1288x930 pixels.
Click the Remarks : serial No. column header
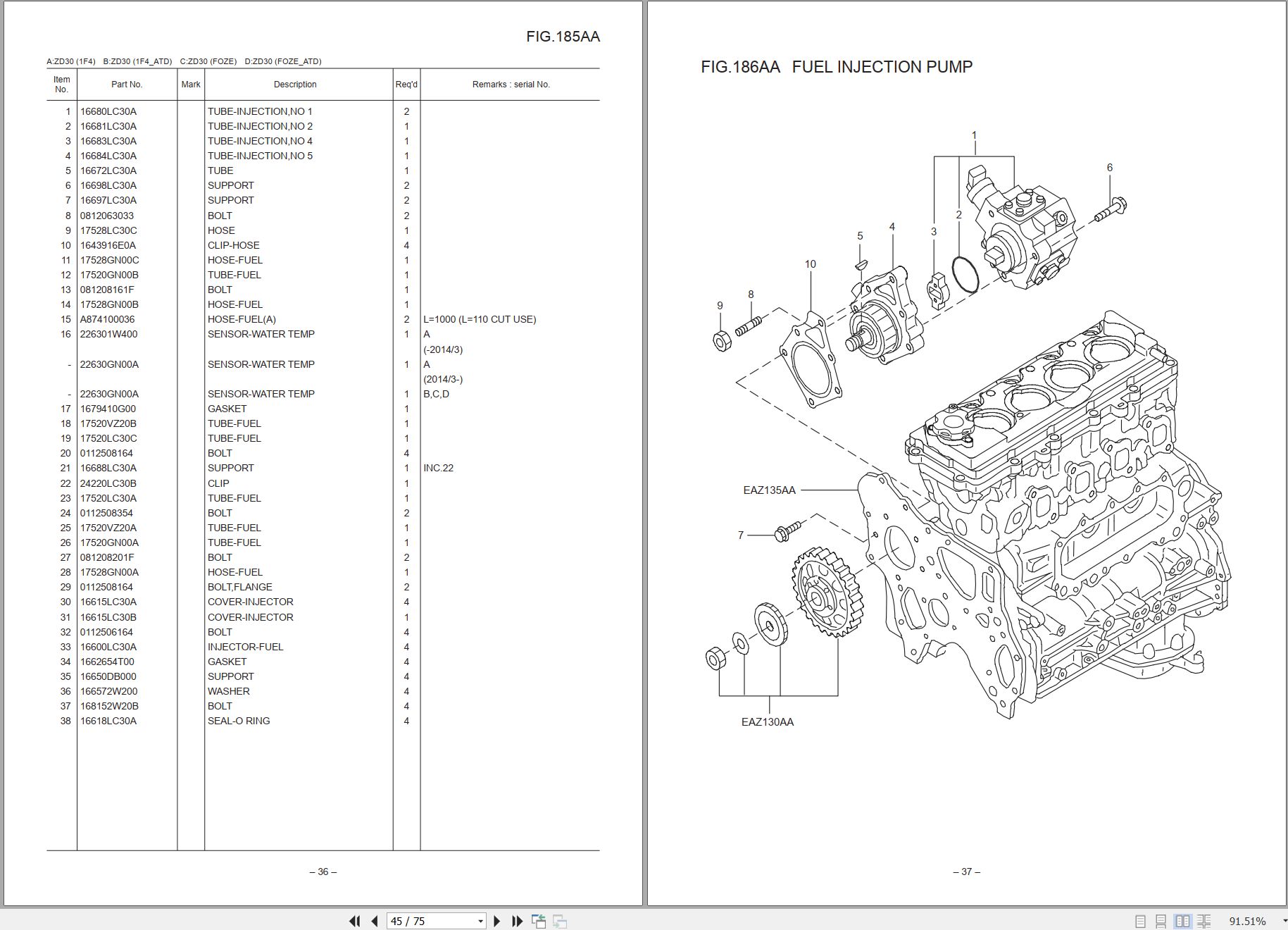tap(511, 85)
